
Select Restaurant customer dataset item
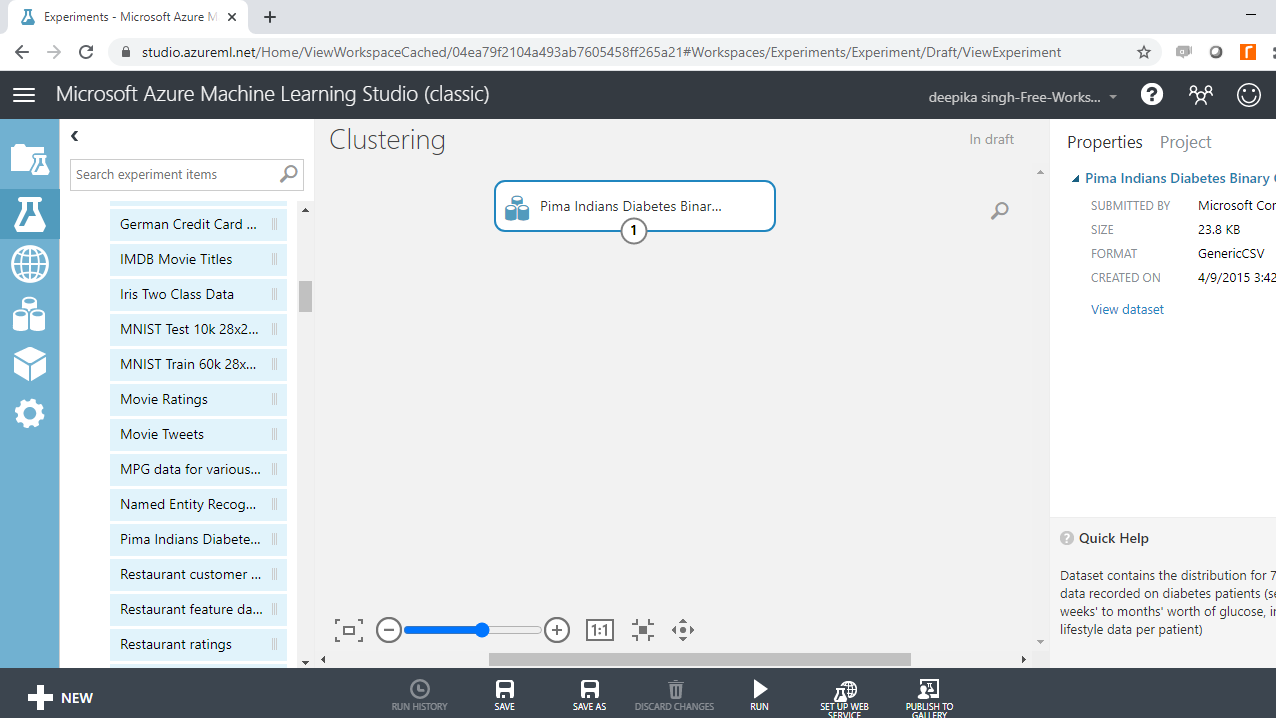198,574
